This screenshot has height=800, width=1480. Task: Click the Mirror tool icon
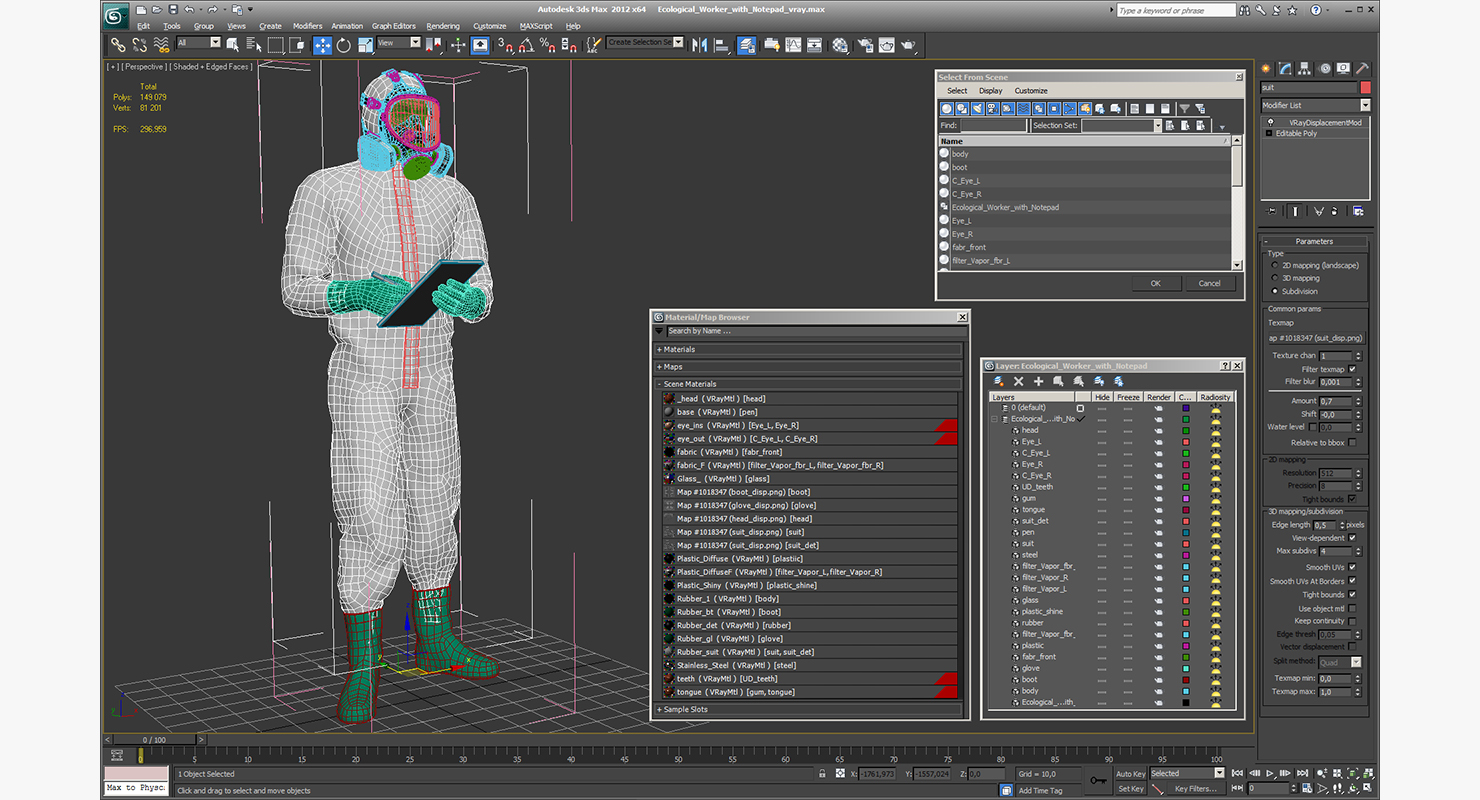tap(699, 45)
